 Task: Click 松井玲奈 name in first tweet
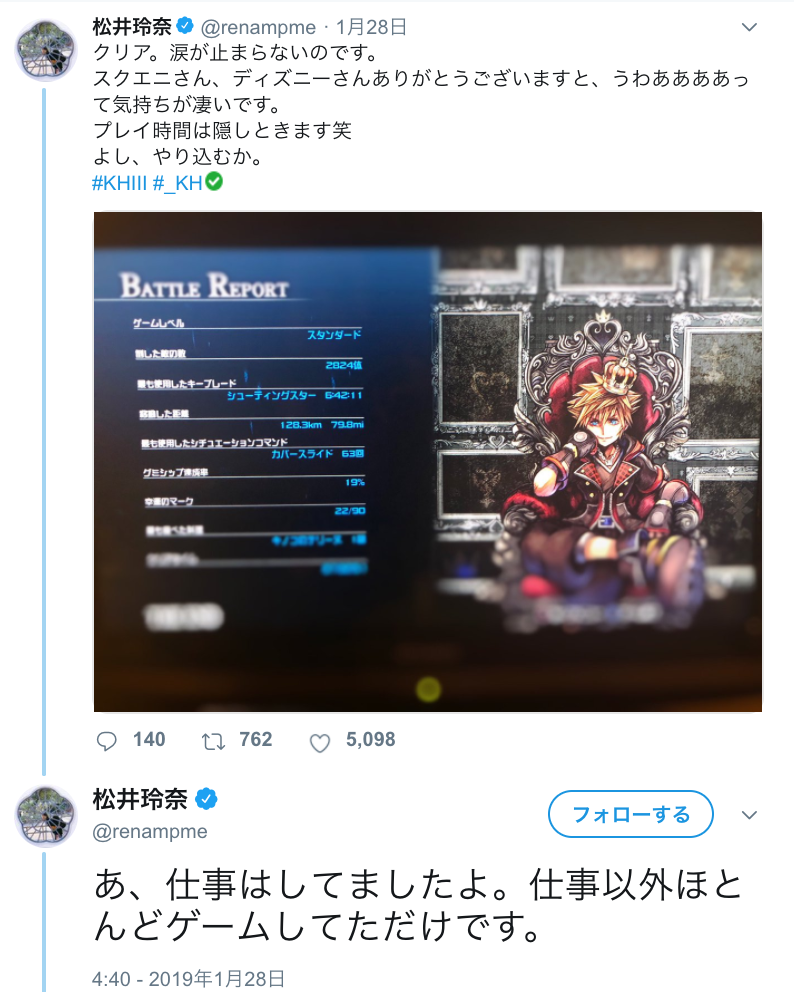tap(132, 27)
